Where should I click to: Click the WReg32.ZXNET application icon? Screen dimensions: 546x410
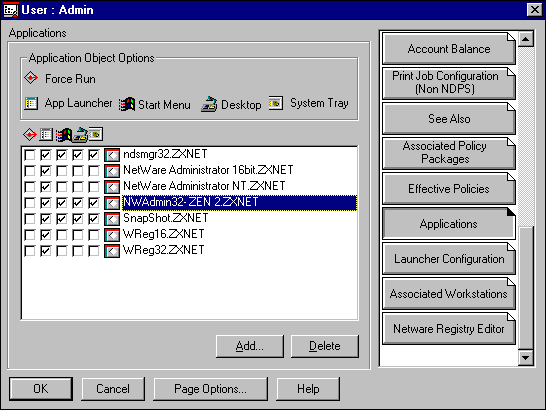[112, 251]
